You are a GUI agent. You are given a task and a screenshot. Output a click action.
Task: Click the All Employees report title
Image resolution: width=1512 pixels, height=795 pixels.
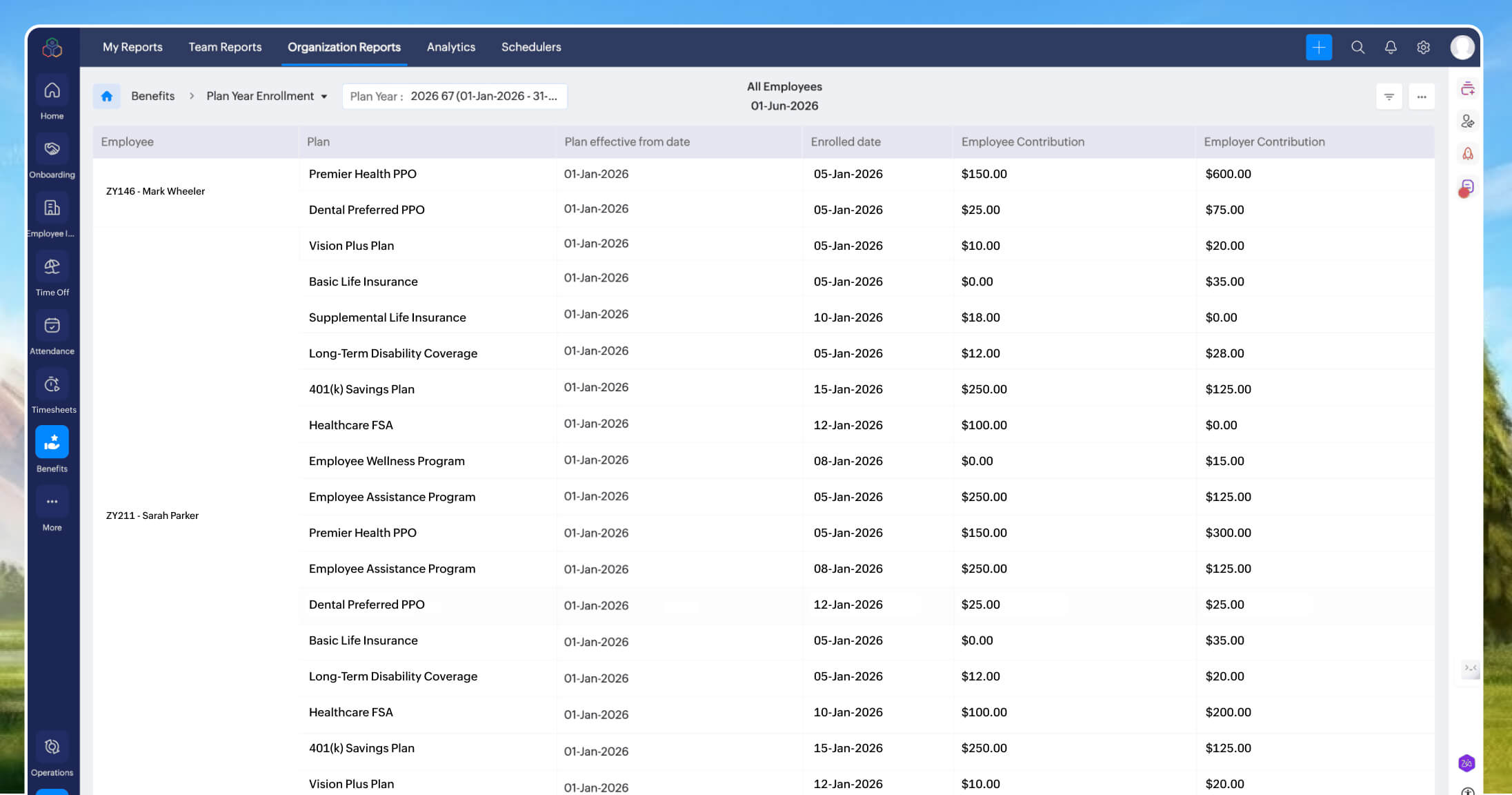784,87
